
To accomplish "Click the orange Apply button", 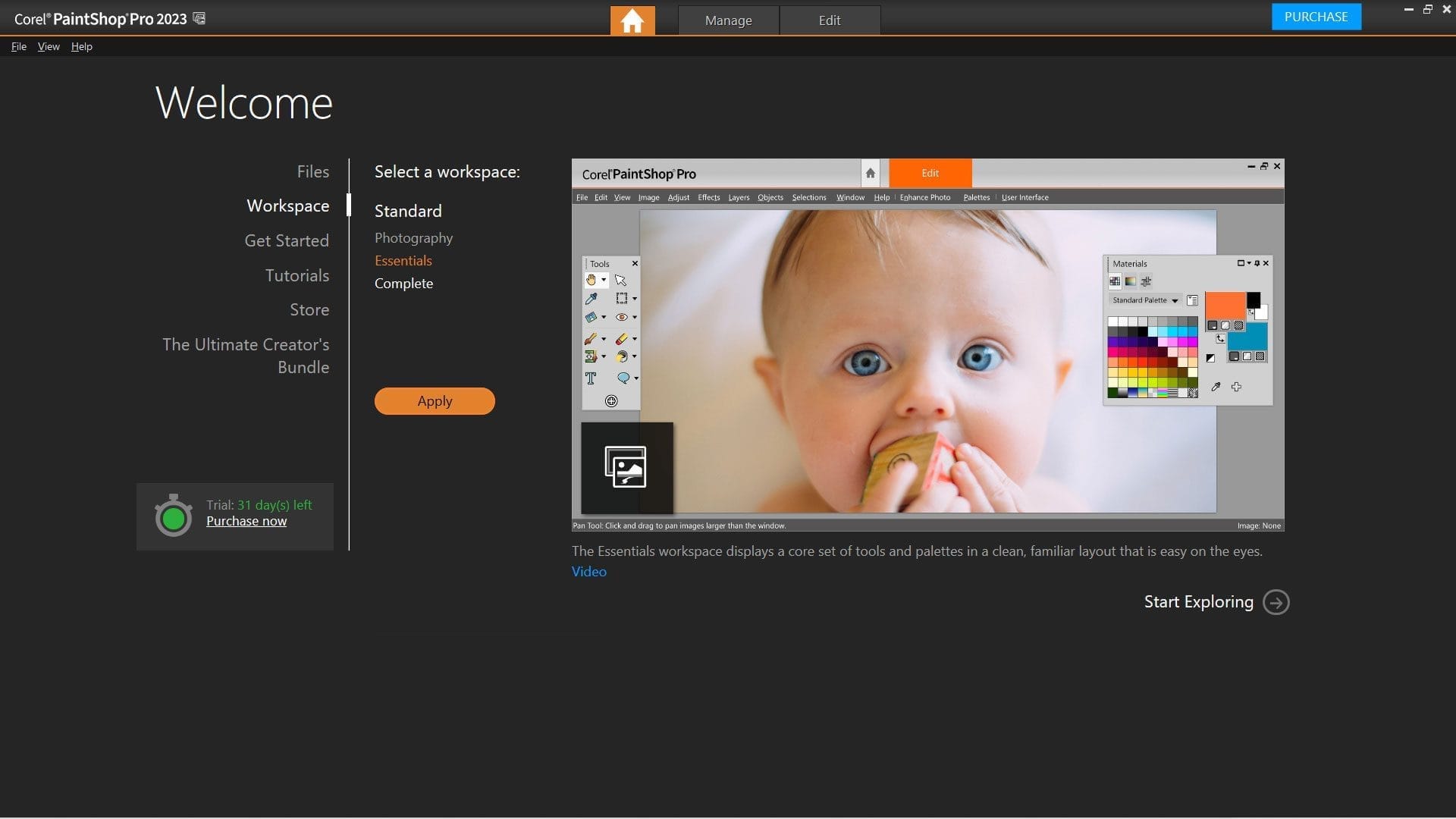I will [x=435, y=401].
